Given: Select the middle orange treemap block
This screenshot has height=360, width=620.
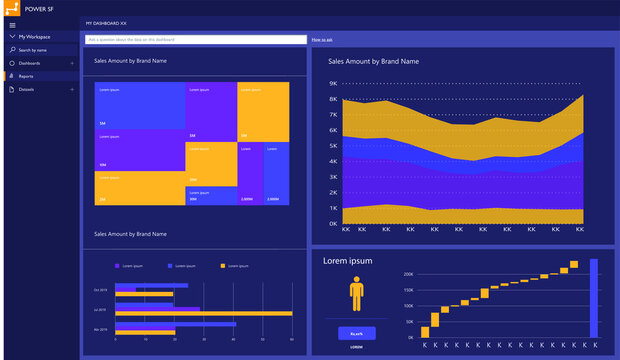Looking at the screenshot, I should (x=211, y=164).
